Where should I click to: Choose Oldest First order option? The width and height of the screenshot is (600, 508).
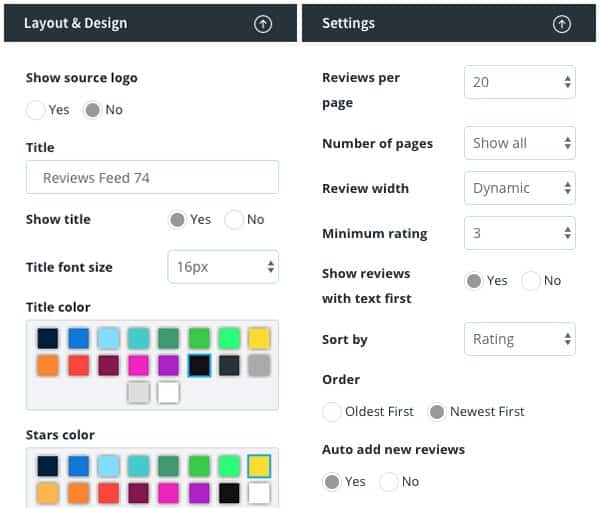(x=332, y=412)
